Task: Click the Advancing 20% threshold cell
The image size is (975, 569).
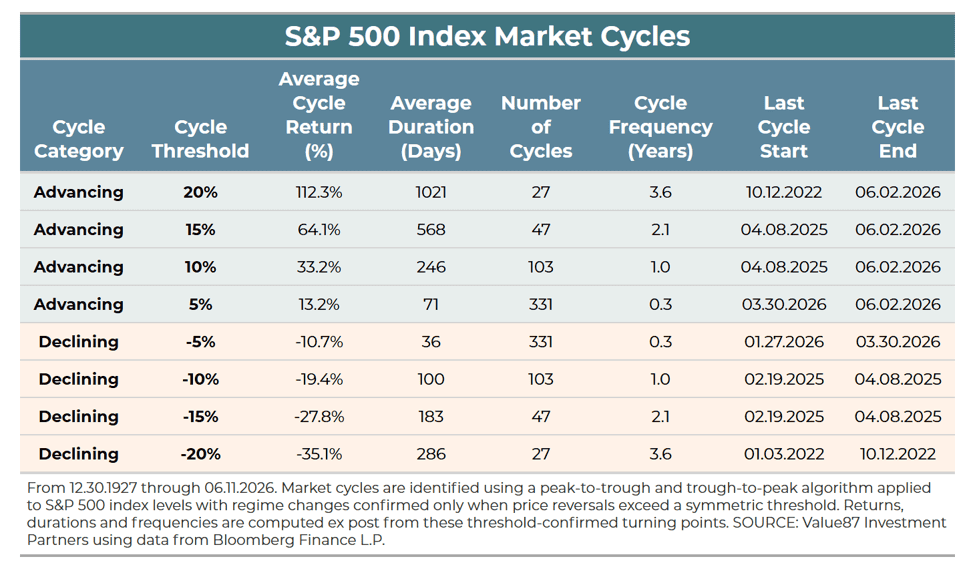Action: (x=200, y=192)
